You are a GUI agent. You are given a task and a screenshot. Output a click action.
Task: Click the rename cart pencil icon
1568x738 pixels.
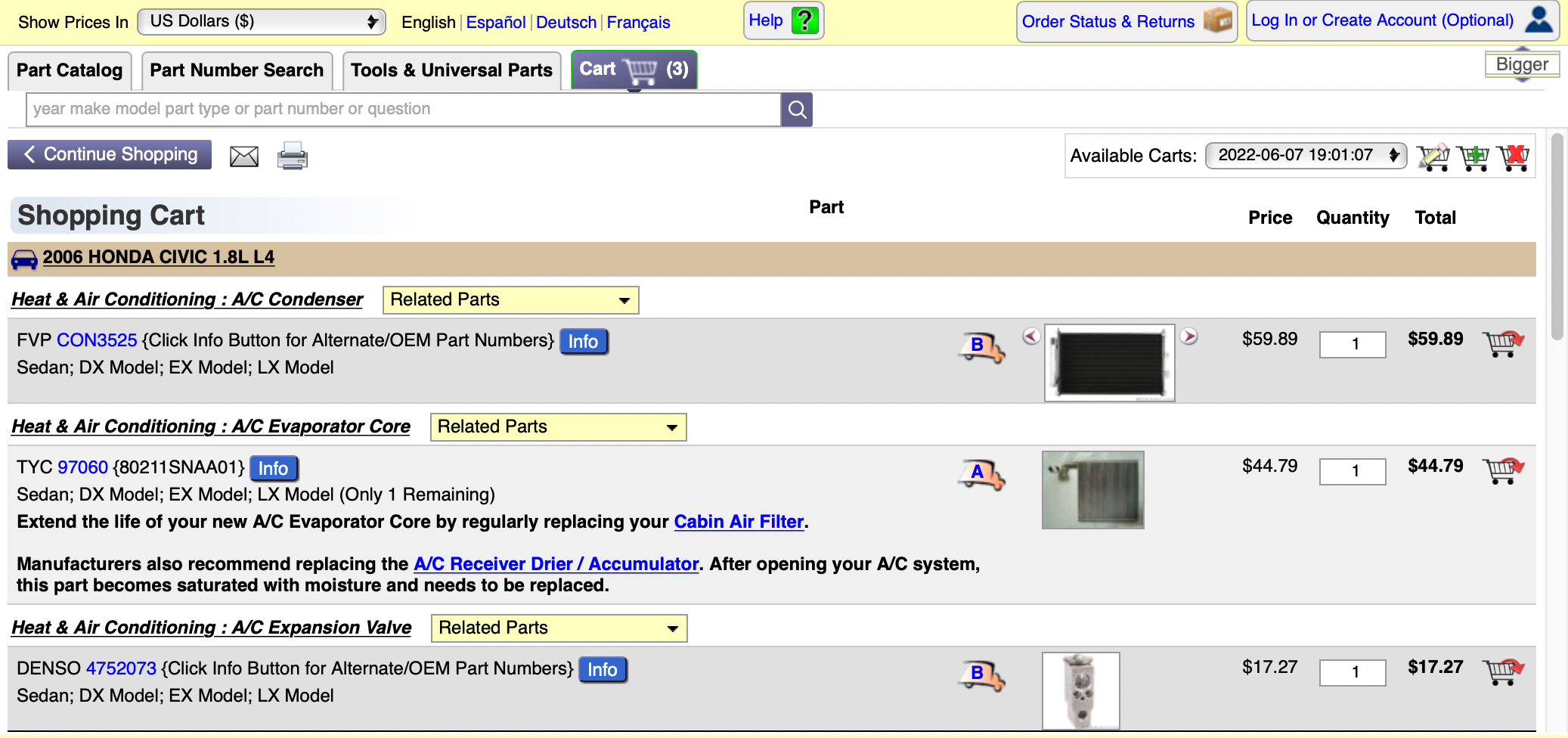[x=1433, y=157]
